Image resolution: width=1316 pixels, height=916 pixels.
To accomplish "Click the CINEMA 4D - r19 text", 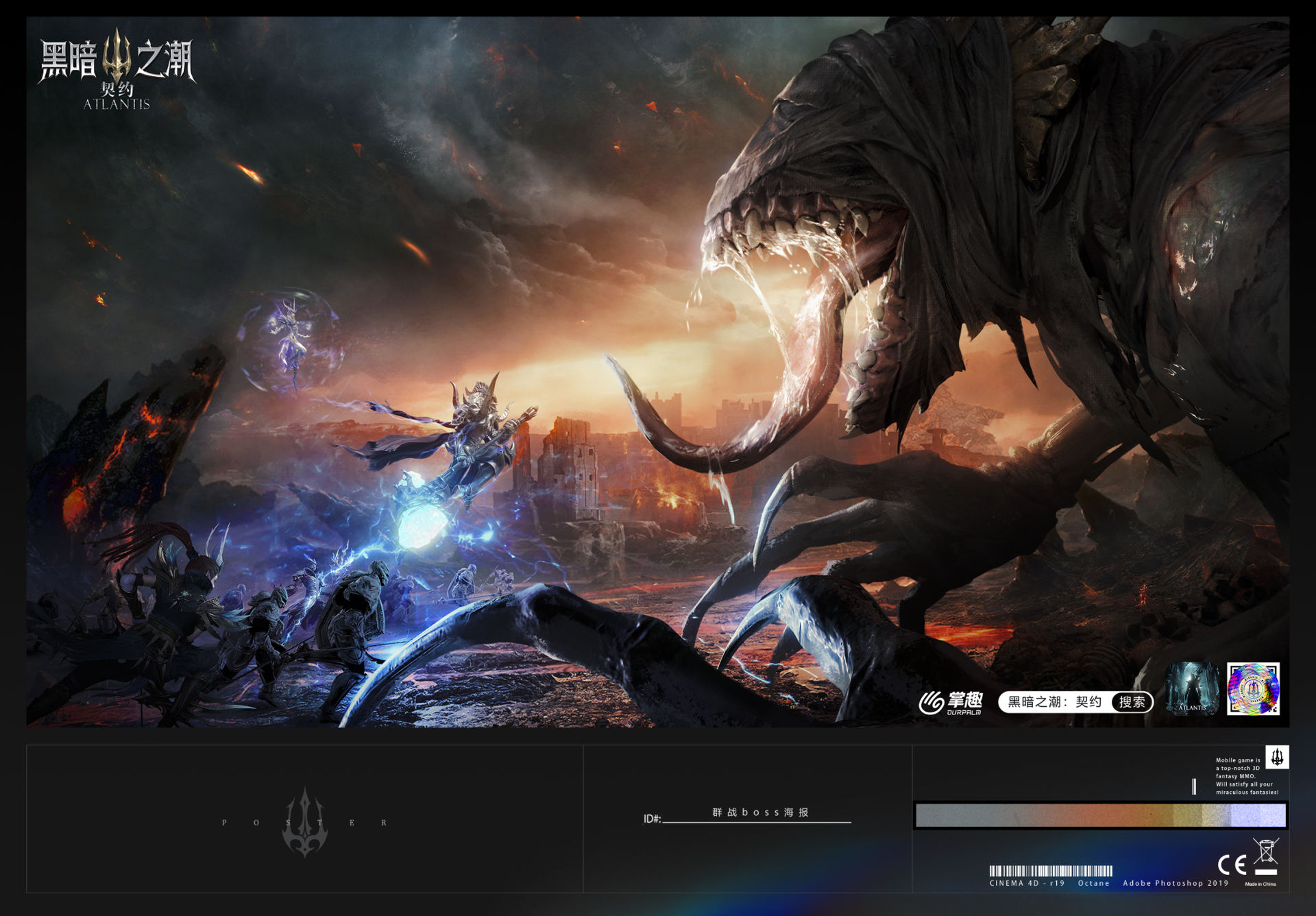I will 1027,883.
